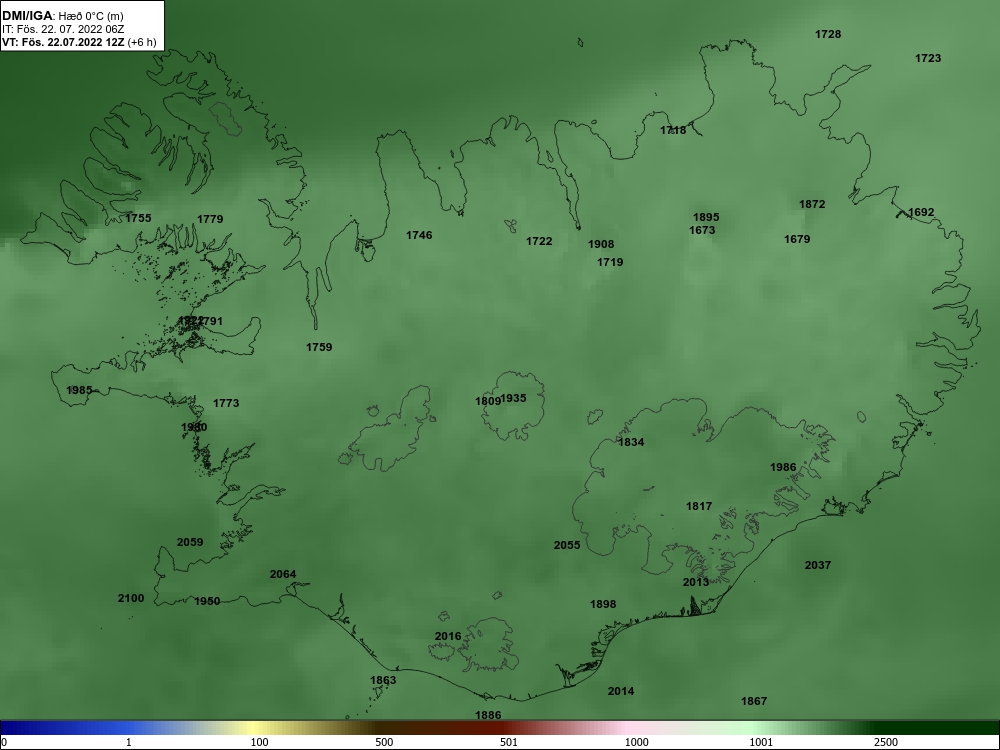Click the 1985 label on the peninsula tip
This screenshot has width=1000, height=750.
click(x=79, y=390)
